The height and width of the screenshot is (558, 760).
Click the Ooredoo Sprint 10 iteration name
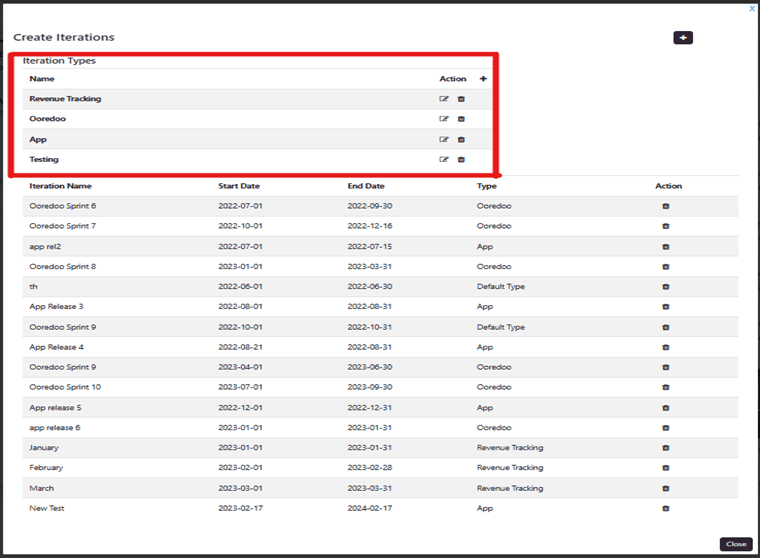(x=65, y=386)
